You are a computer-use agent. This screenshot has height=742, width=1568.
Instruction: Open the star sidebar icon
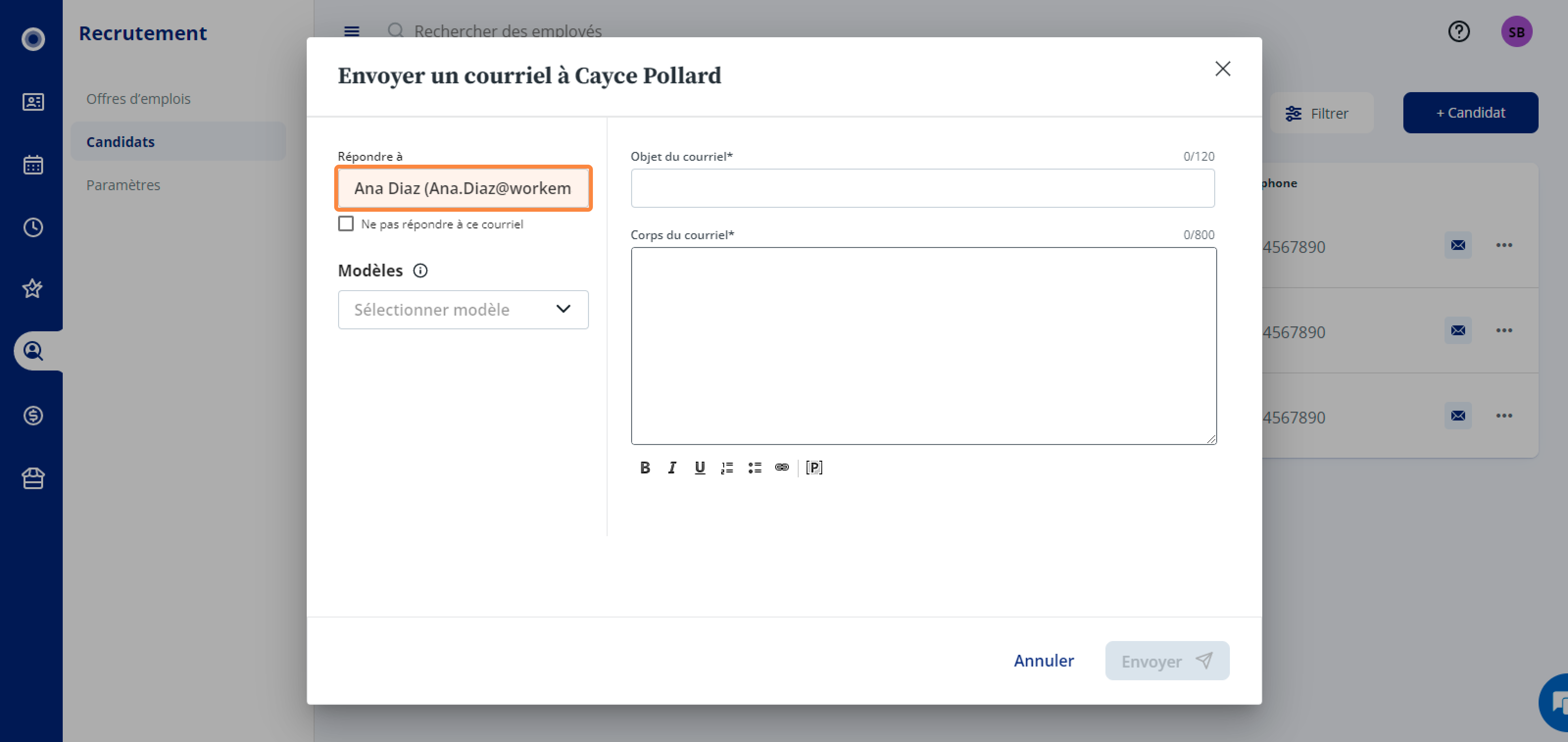pyautogui.click(x=33, y=289)
